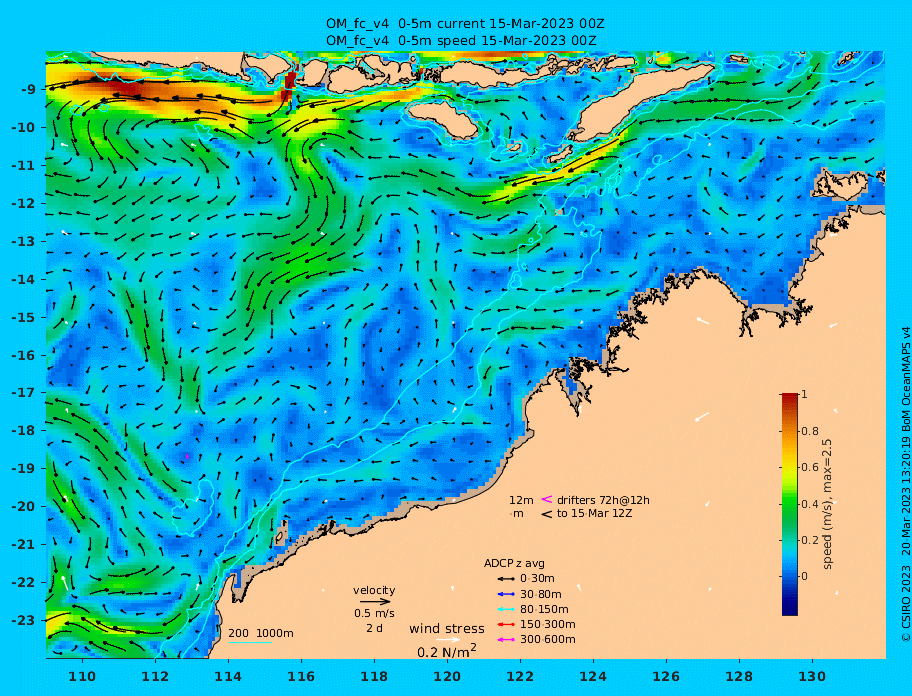This screenshot has height=696, width=912.
Task: Click the magenta drifters chevron in legend
Action: [x=547, y=499]
